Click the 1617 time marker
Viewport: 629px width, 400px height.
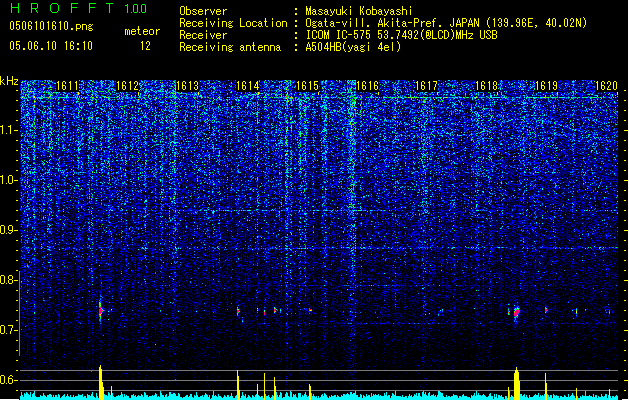coord(426,86)
